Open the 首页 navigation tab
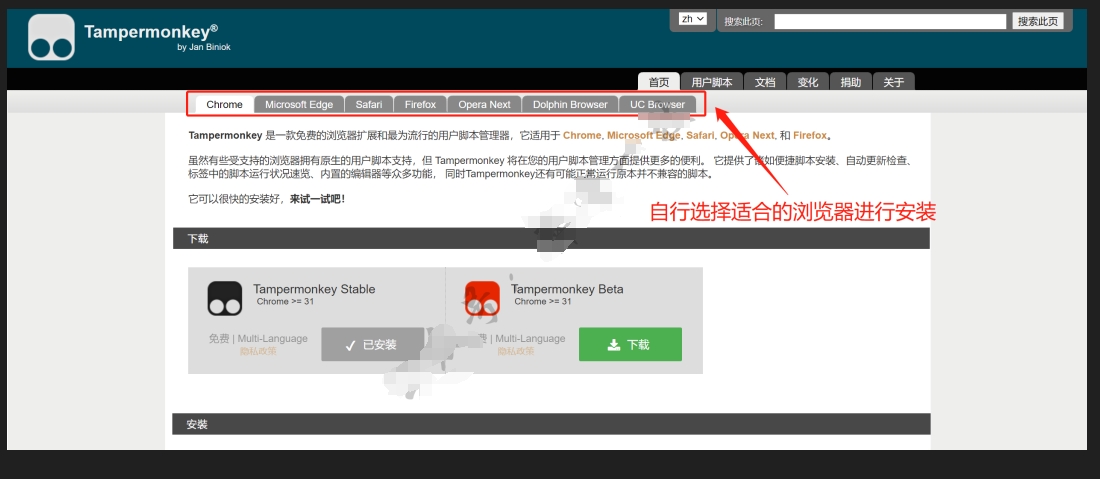Viewport: 1100px width, 479px height. [x=659, y=82]
